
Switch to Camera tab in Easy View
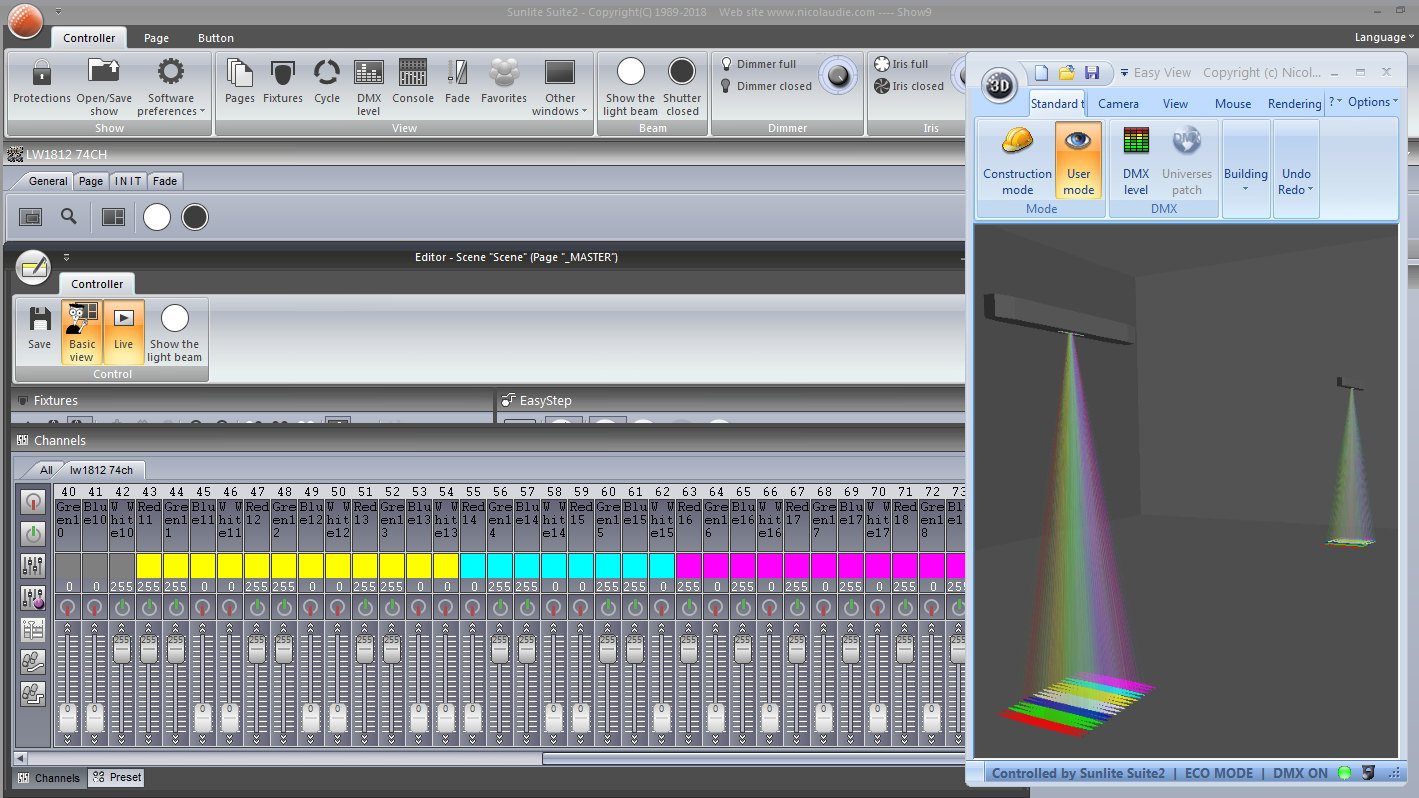(1118, 103)
